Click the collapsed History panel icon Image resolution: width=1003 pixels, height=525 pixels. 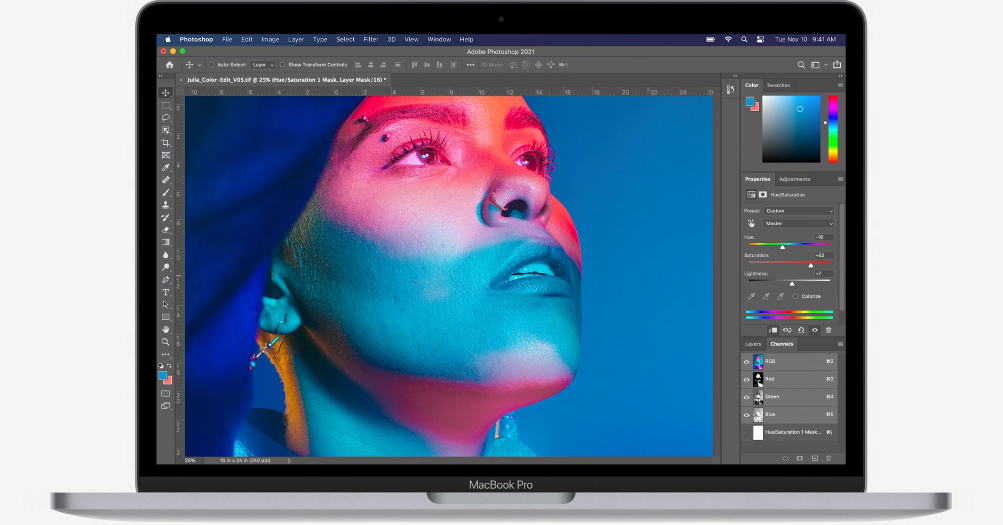(x=731, y=90)
